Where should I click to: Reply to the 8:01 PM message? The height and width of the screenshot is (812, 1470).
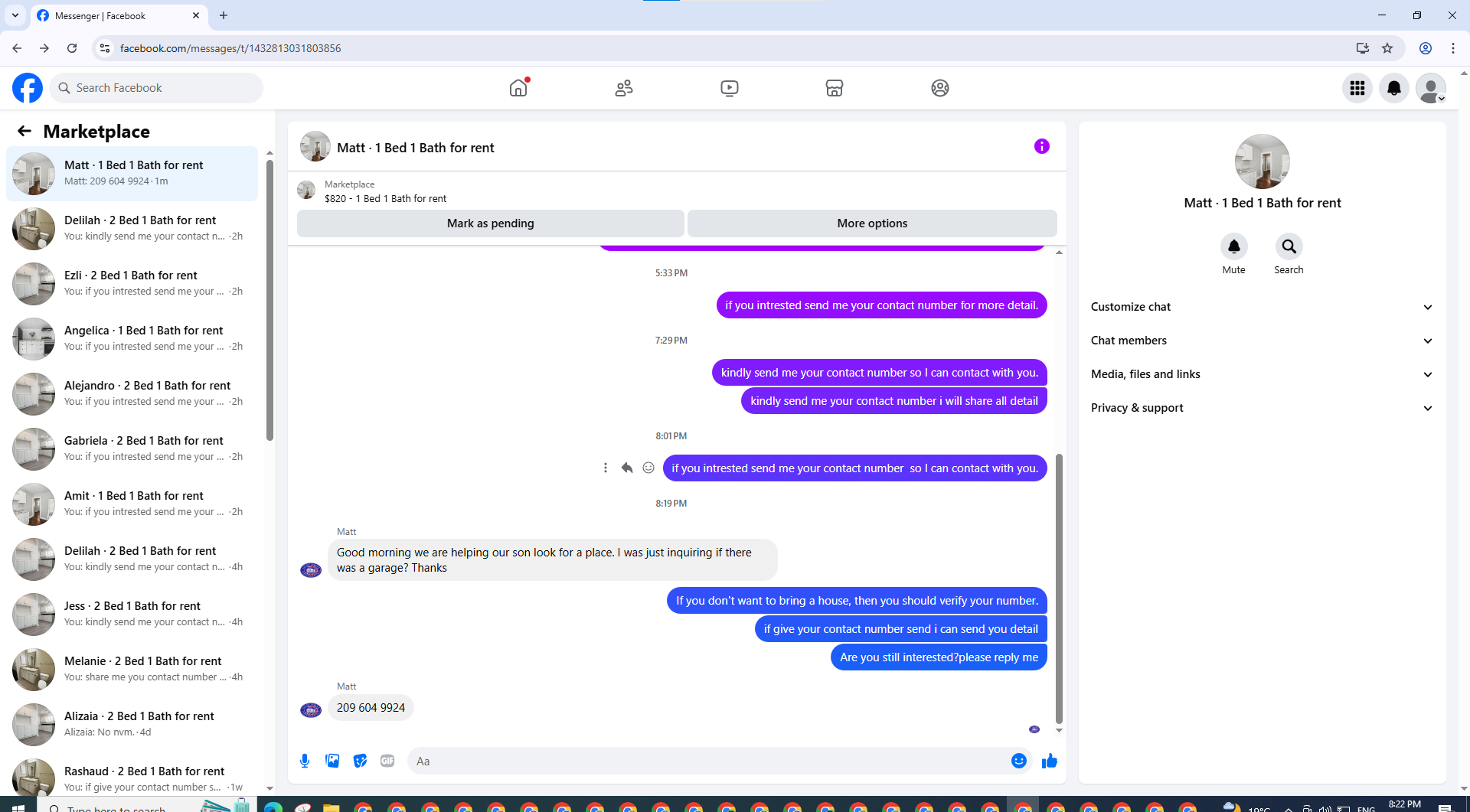click(x=627, y=468)
